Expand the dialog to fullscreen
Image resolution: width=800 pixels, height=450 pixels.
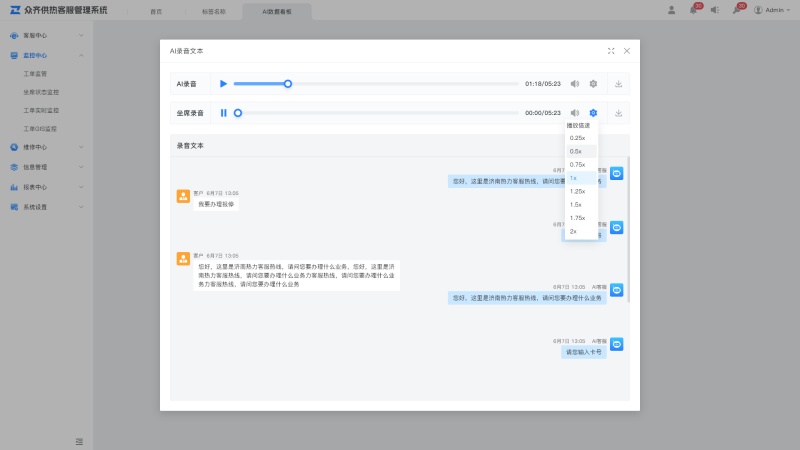coord(611,50)
